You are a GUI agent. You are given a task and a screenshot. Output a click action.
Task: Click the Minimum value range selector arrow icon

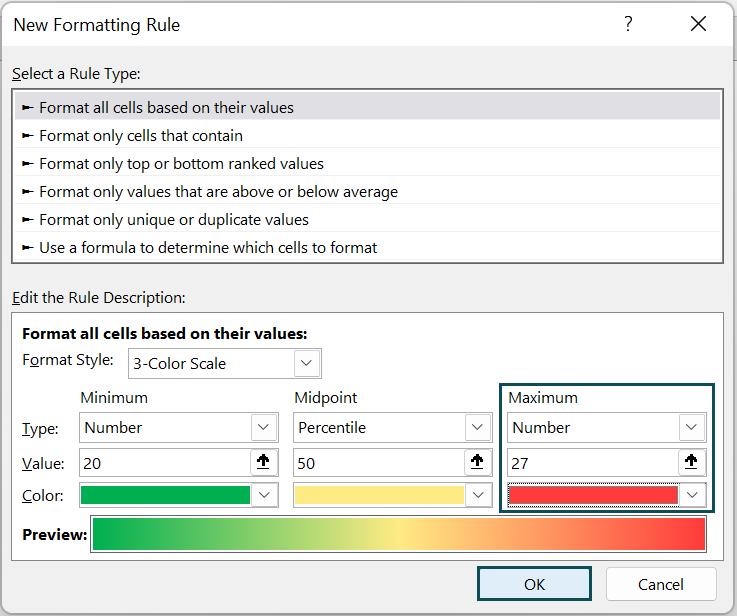pyautogui.click(x=263, y=462)
